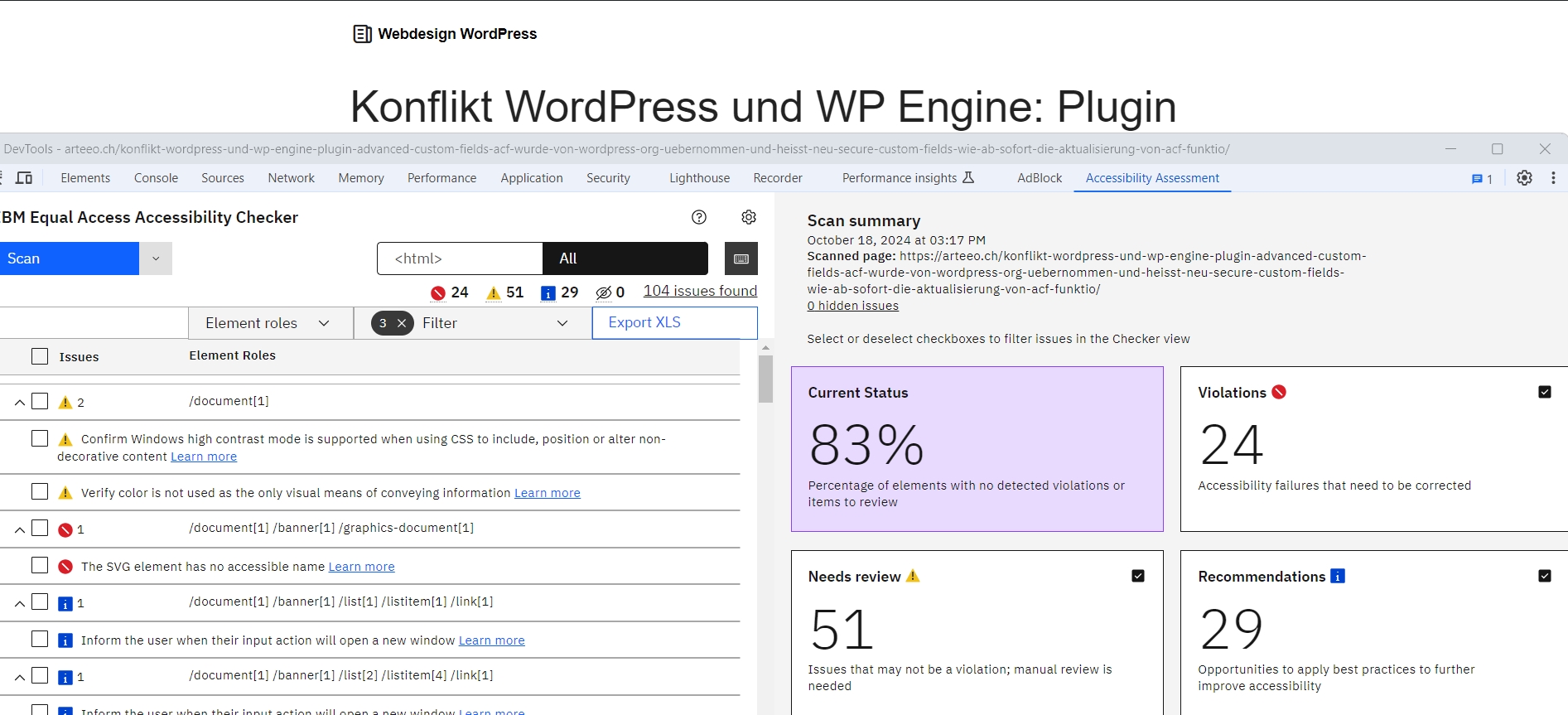Toggle the device toolbar icon in DevTools
This screenshot has width=1568, height=715.
24,178
